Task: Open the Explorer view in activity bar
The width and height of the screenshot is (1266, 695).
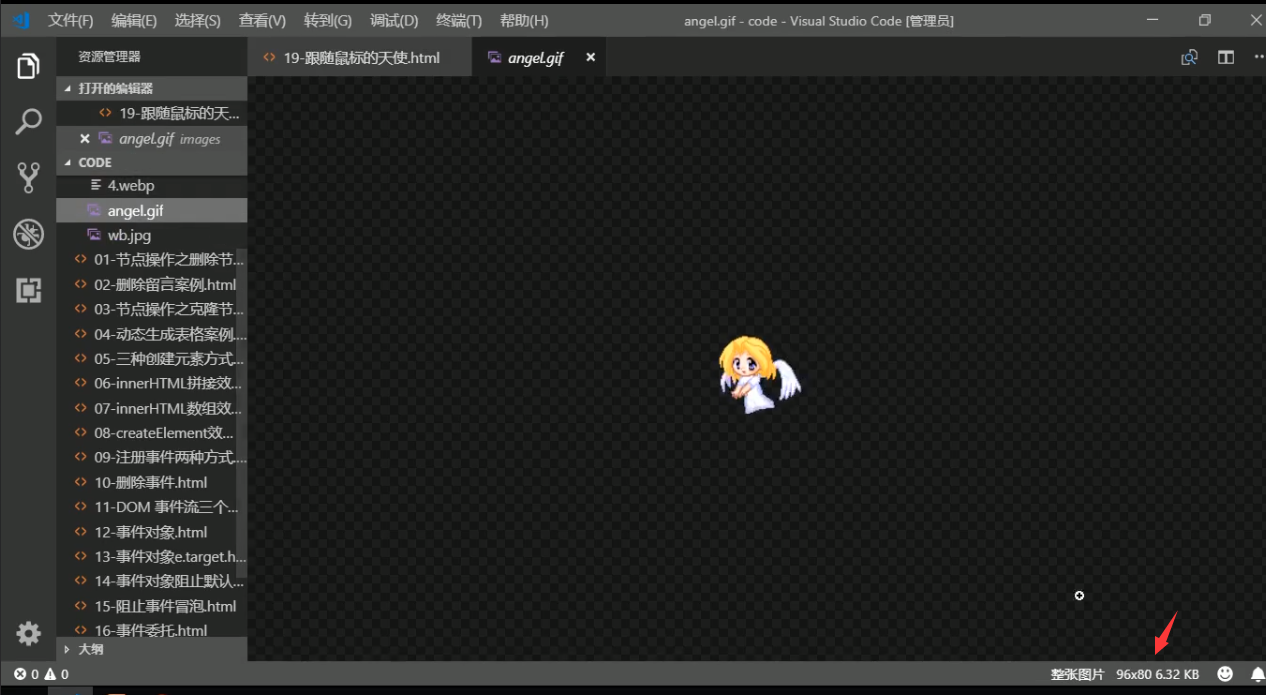Action: [x=28, y=67]
